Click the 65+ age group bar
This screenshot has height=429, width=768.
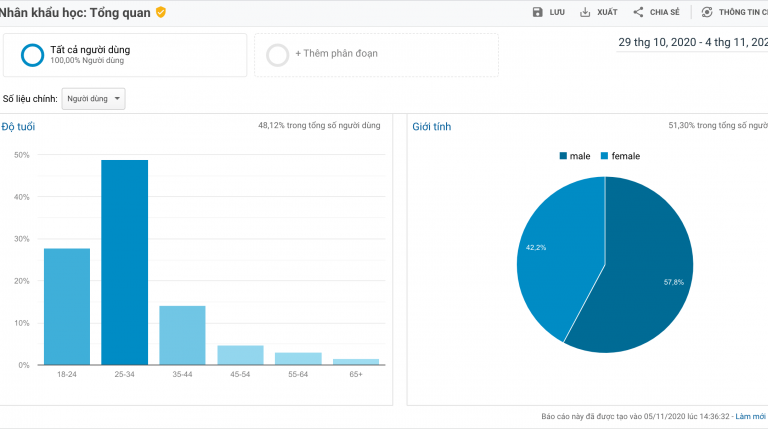356,362
